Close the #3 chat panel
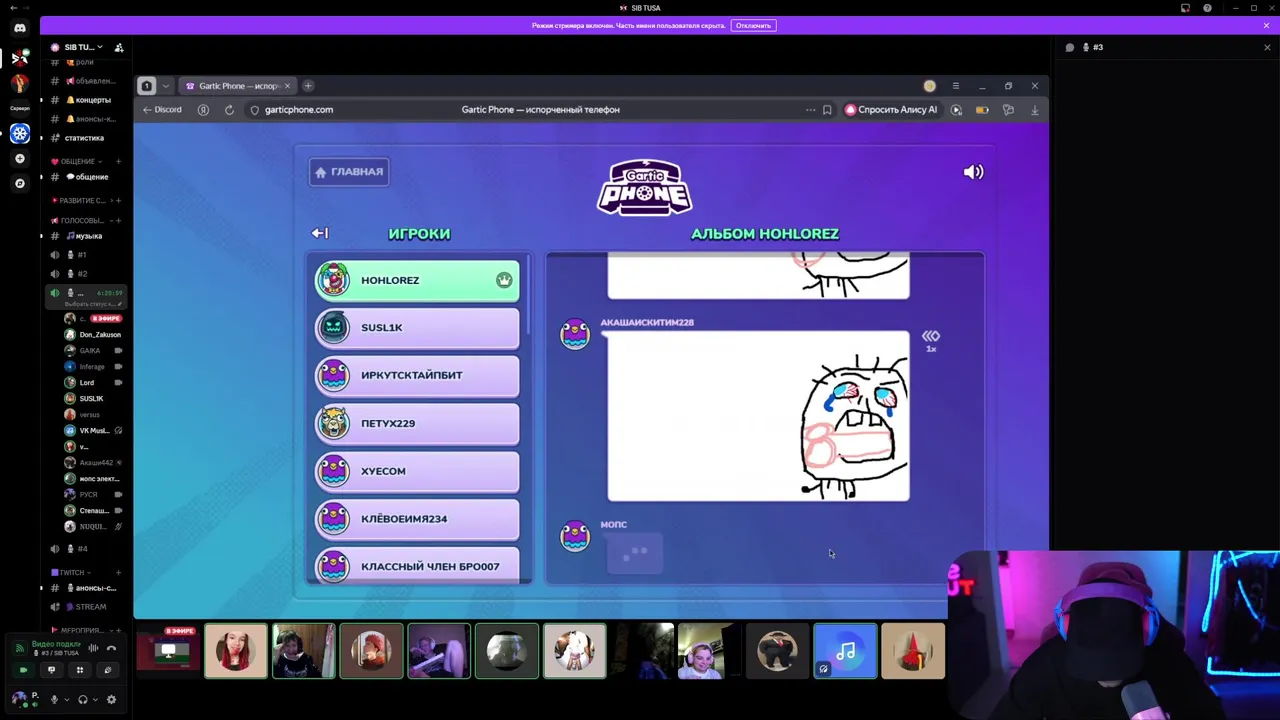The height and width of the screenshot is (720, 1280). pyautogui.click(x=1267, y=47)
